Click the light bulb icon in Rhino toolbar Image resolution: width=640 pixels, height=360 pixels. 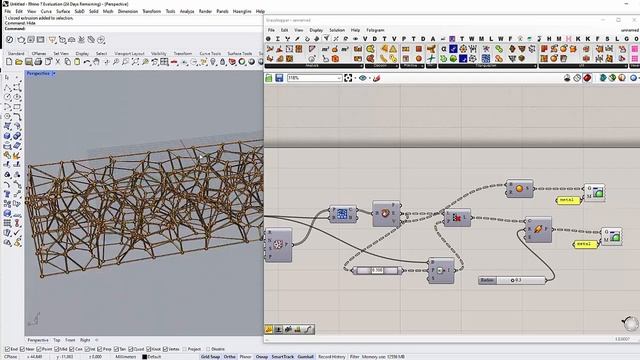point(213,62)
